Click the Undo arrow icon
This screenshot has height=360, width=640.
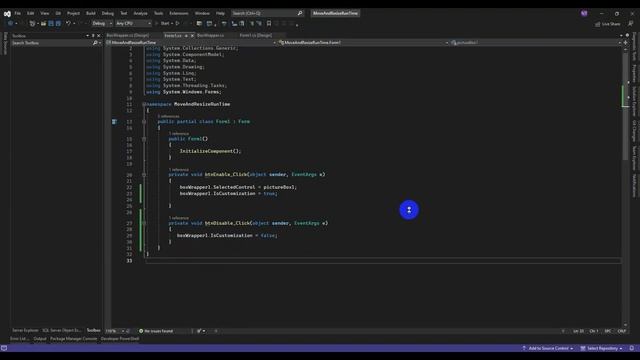pos(68,24)
